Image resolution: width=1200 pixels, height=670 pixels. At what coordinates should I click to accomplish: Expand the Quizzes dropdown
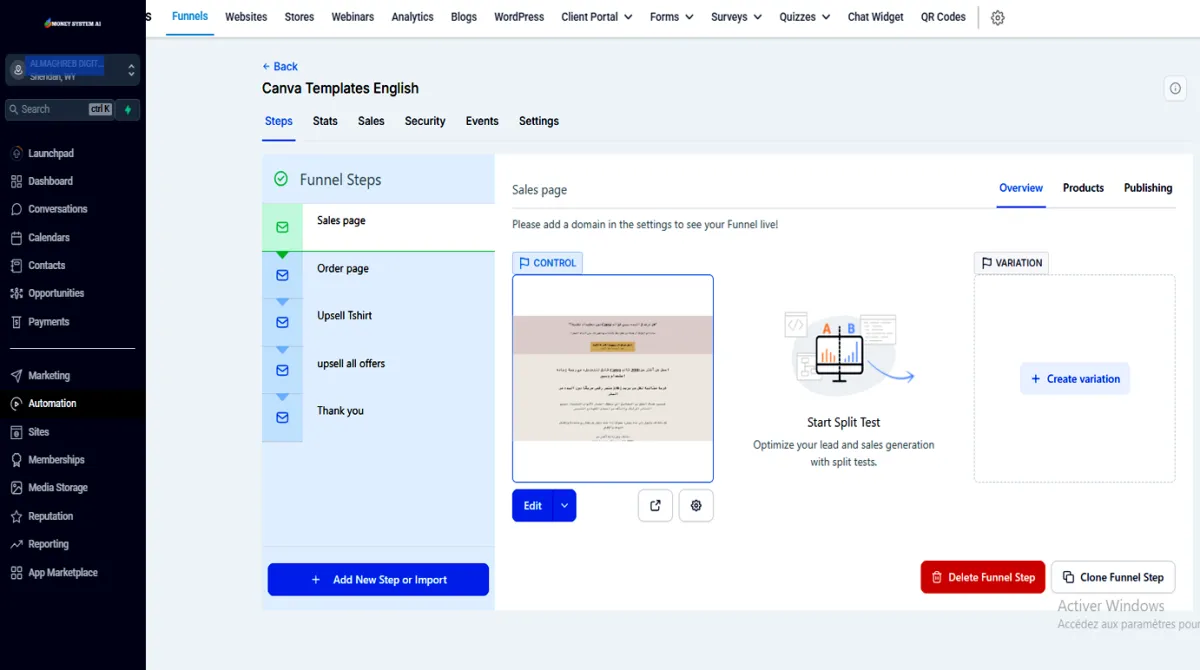[x=805, y=17]
